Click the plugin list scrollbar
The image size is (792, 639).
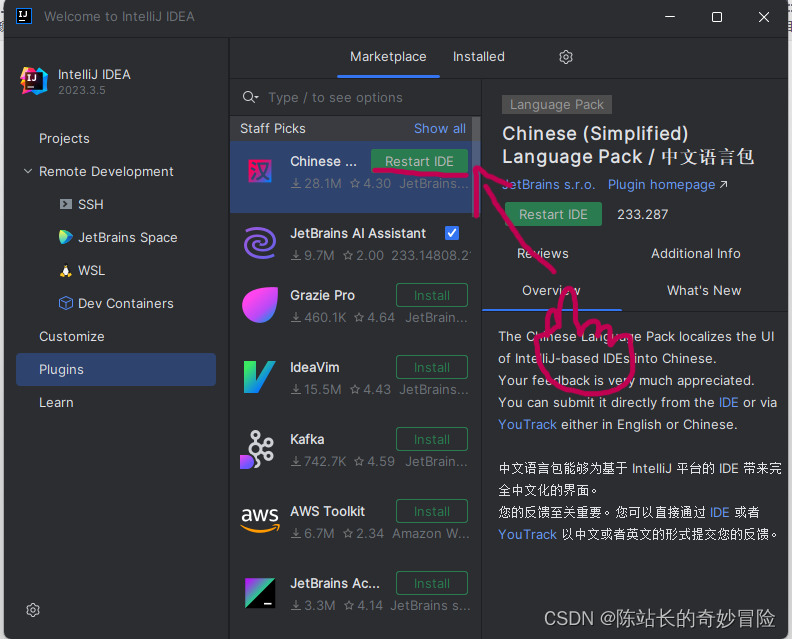point(475,167)
